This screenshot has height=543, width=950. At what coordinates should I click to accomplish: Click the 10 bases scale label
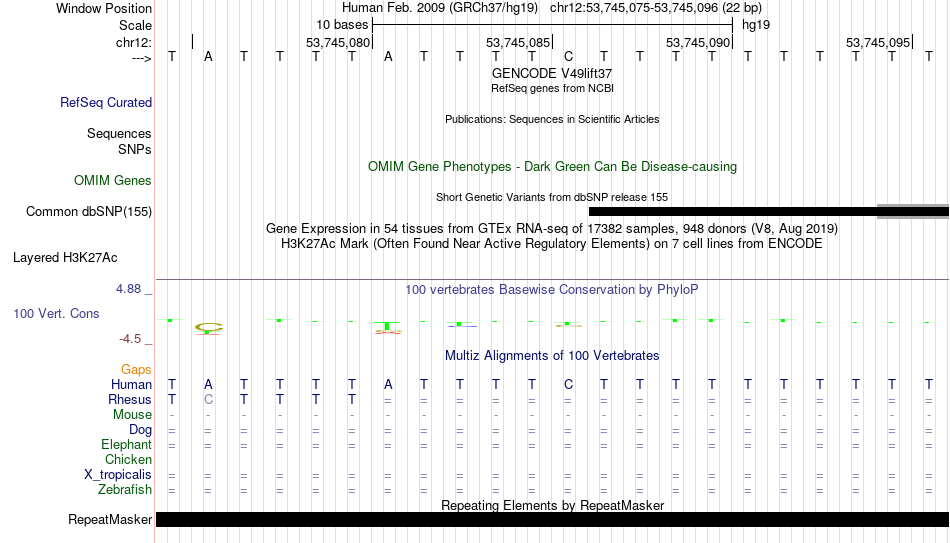(x=342, y=25)
